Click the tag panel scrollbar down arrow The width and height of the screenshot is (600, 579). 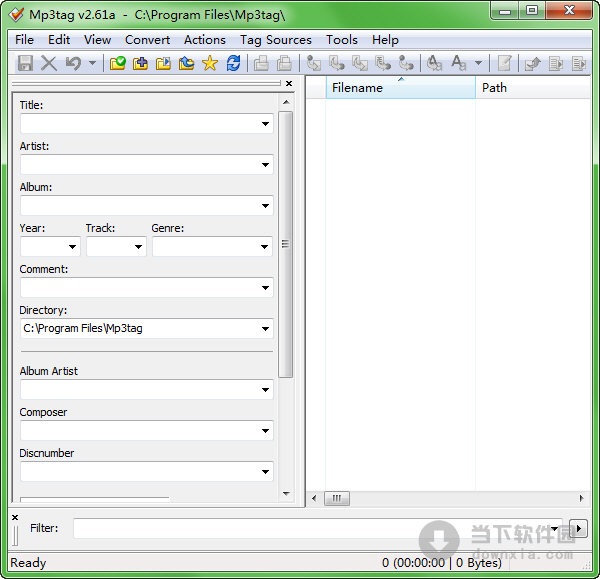(x=286, y=494)
